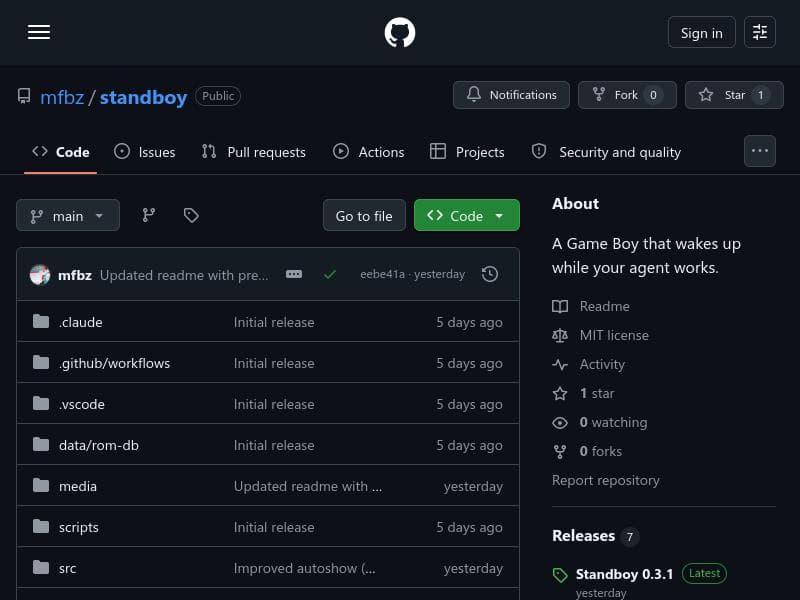Screen dimensions: 800x600
Task: Open the latest commit message link
Action: point(184,276)
